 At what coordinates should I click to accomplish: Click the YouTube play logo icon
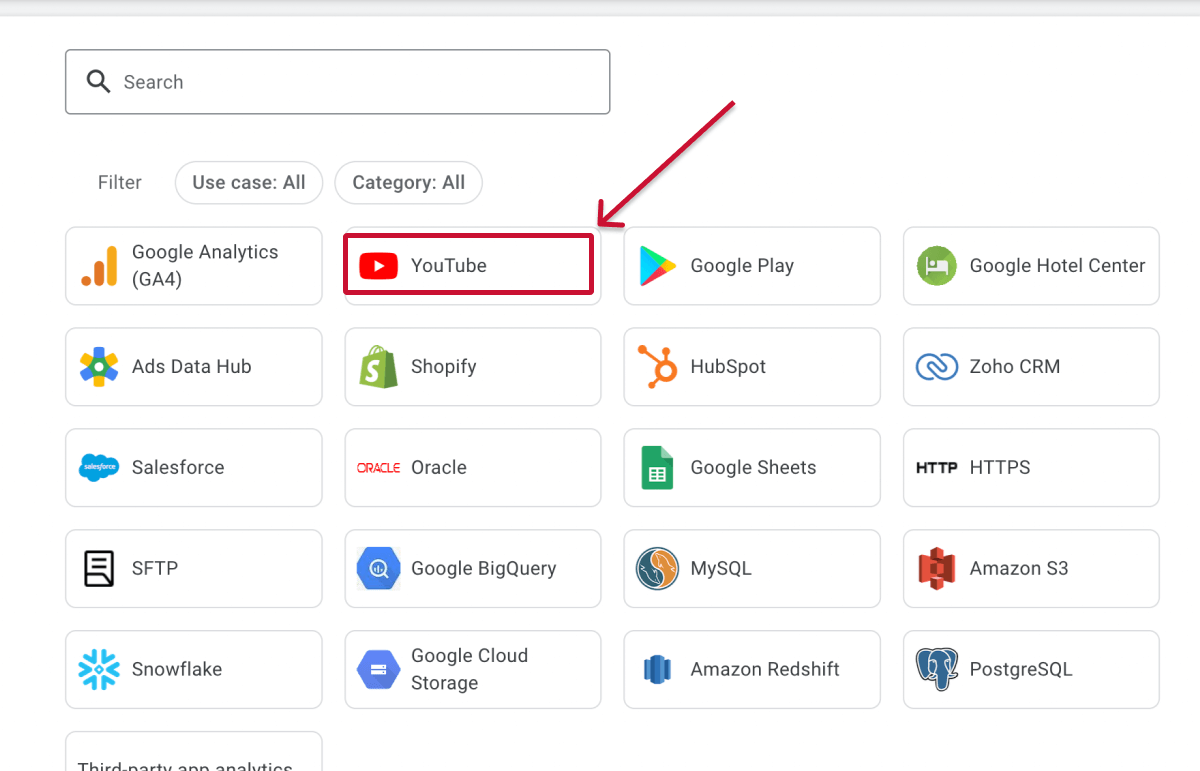[378, 266]
